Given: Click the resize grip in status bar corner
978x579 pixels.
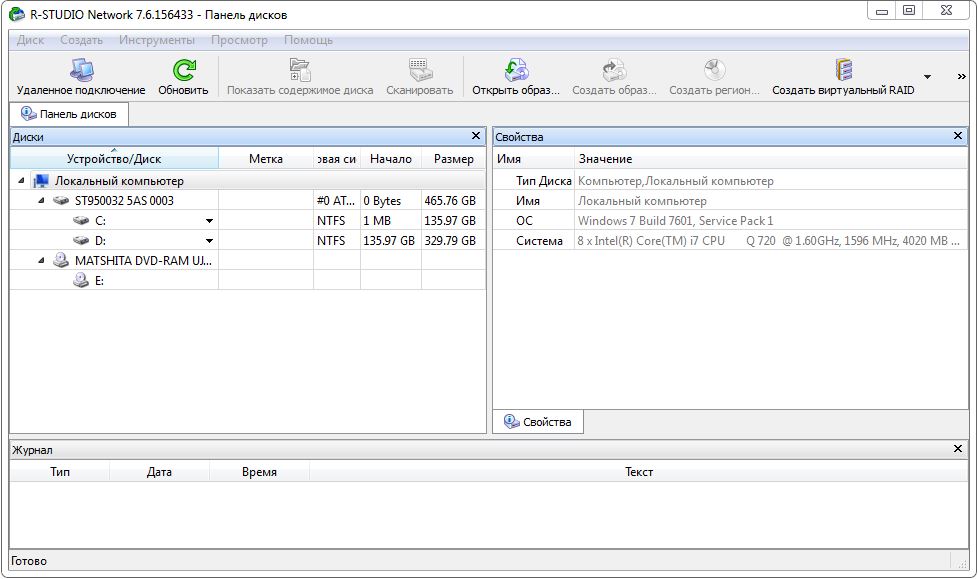Looking at the screenshot, I should click(961, 562).
